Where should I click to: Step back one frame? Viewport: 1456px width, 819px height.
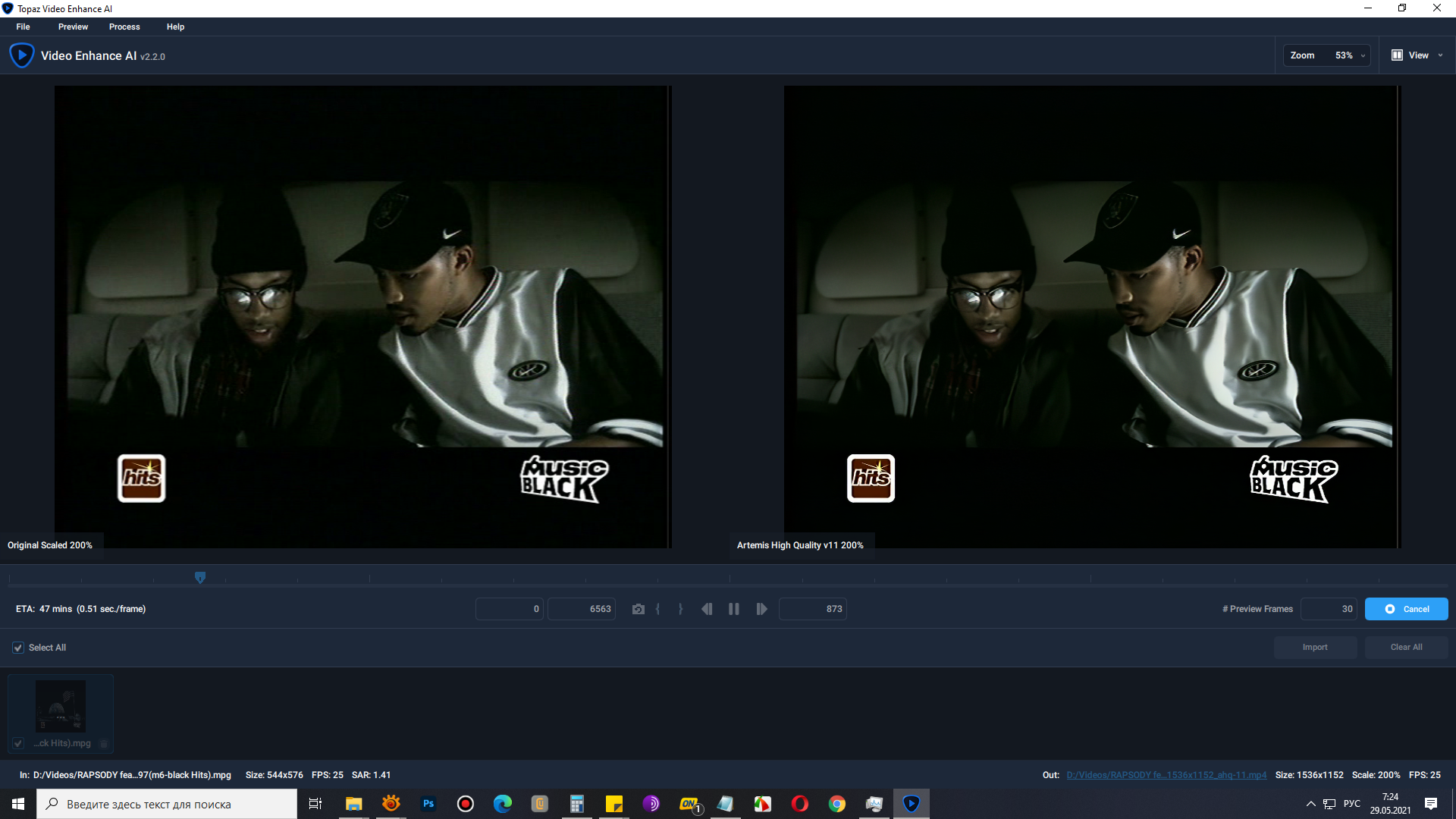tap(707, 609)
